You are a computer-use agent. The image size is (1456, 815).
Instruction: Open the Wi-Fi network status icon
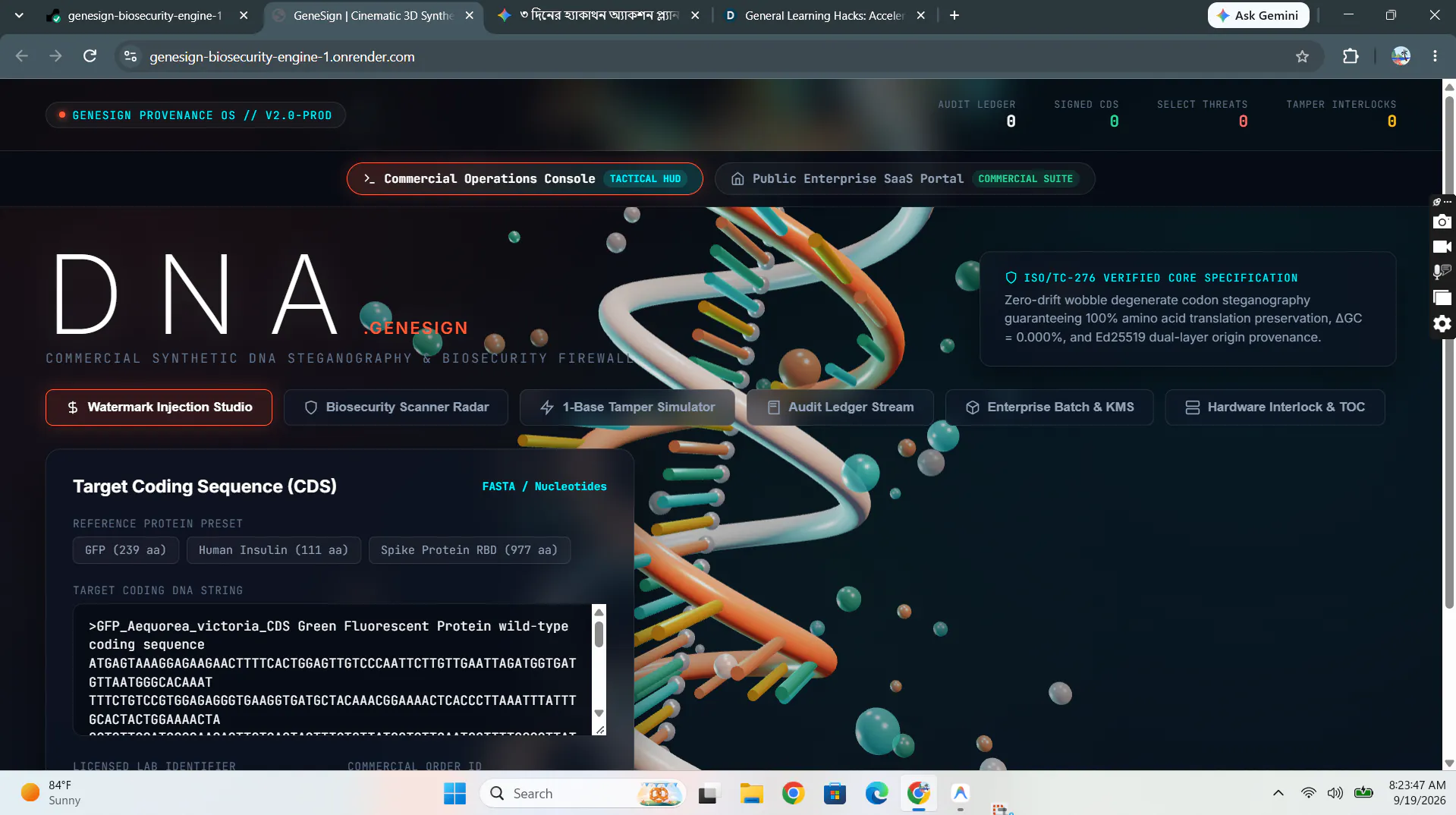pyautogui.click(x=1309, y=794)
